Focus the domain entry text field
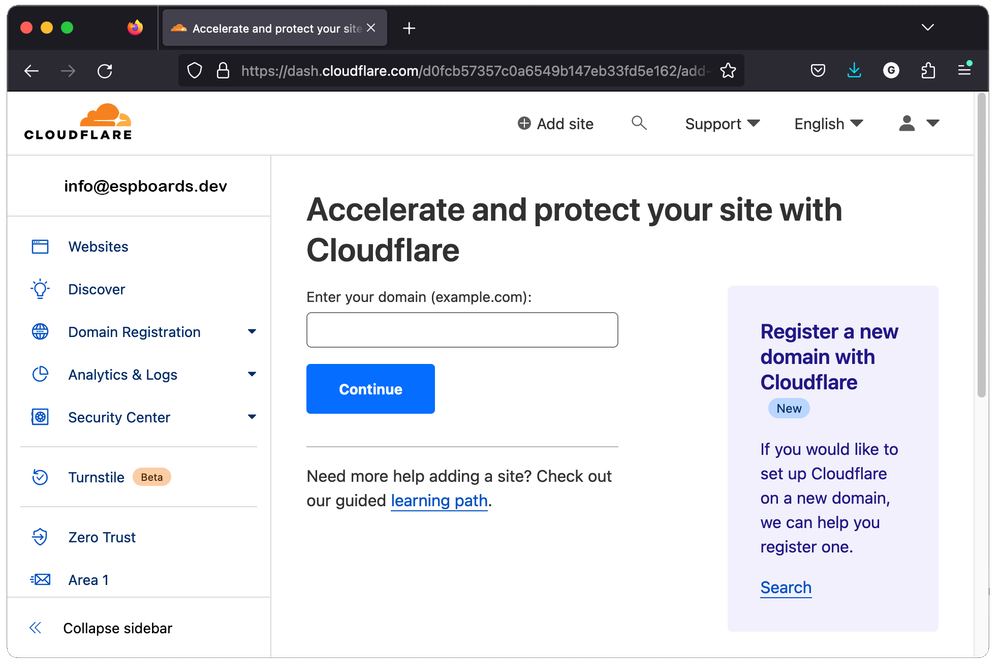 coord(462,330)
